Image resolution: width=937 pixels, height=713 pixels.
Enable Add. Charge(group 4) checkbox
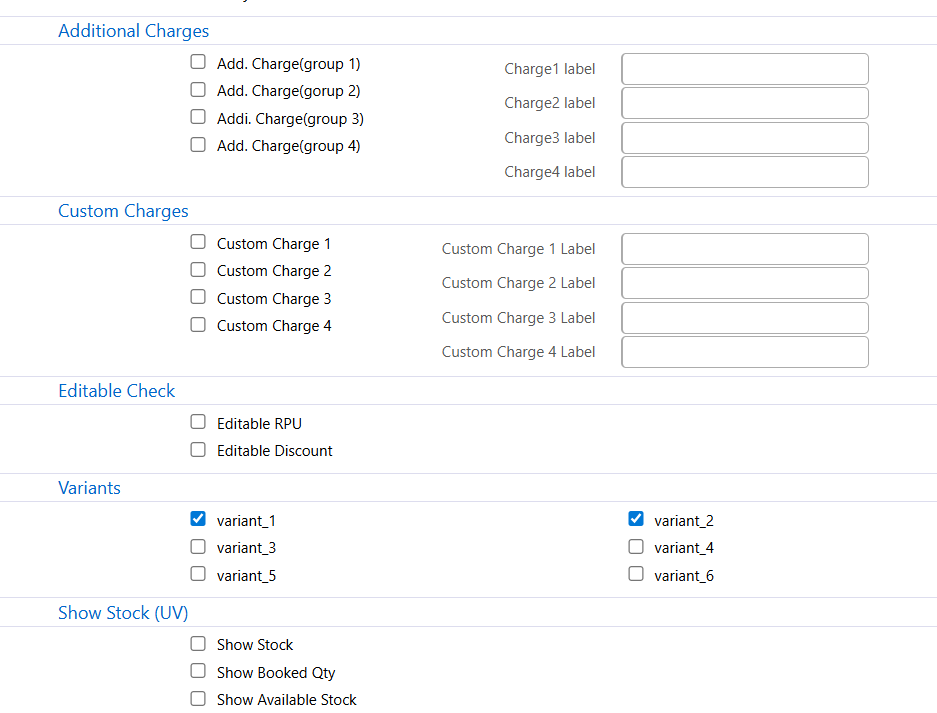(x=198, y=144)
